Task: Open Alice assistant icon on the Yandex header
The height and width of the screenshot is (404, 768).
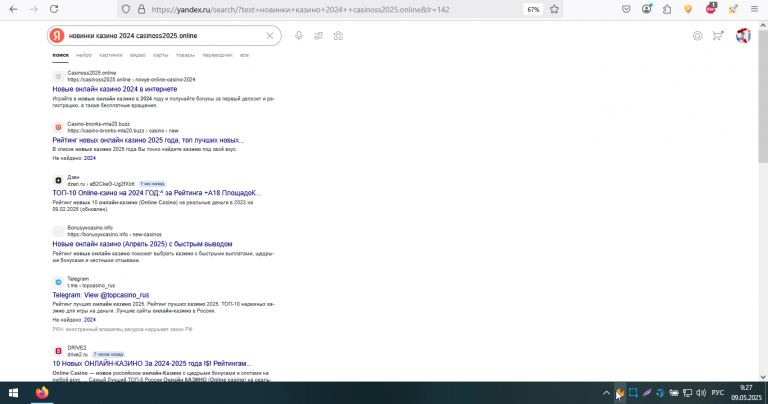Action: (x=697, y=36)
